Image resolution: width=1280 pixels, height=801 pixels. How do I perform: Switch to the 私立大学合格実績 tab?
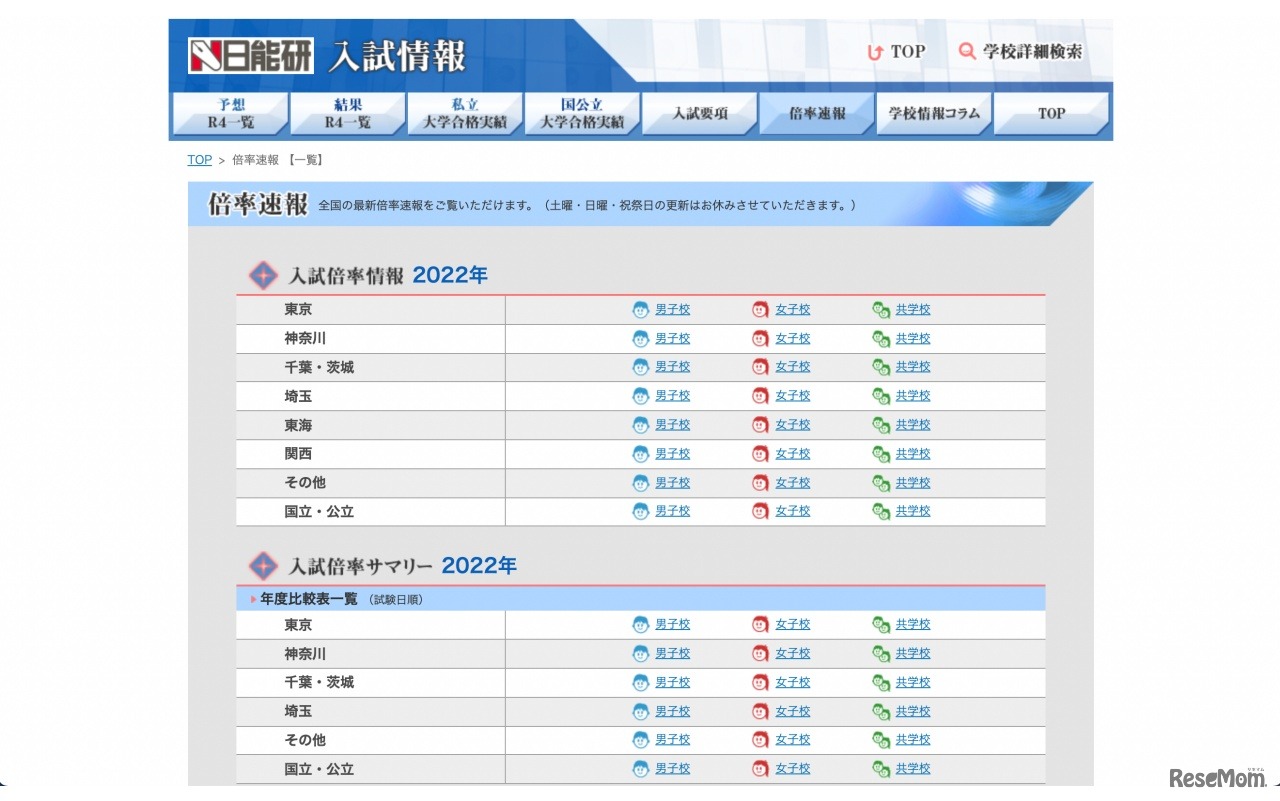click(464, 114)
